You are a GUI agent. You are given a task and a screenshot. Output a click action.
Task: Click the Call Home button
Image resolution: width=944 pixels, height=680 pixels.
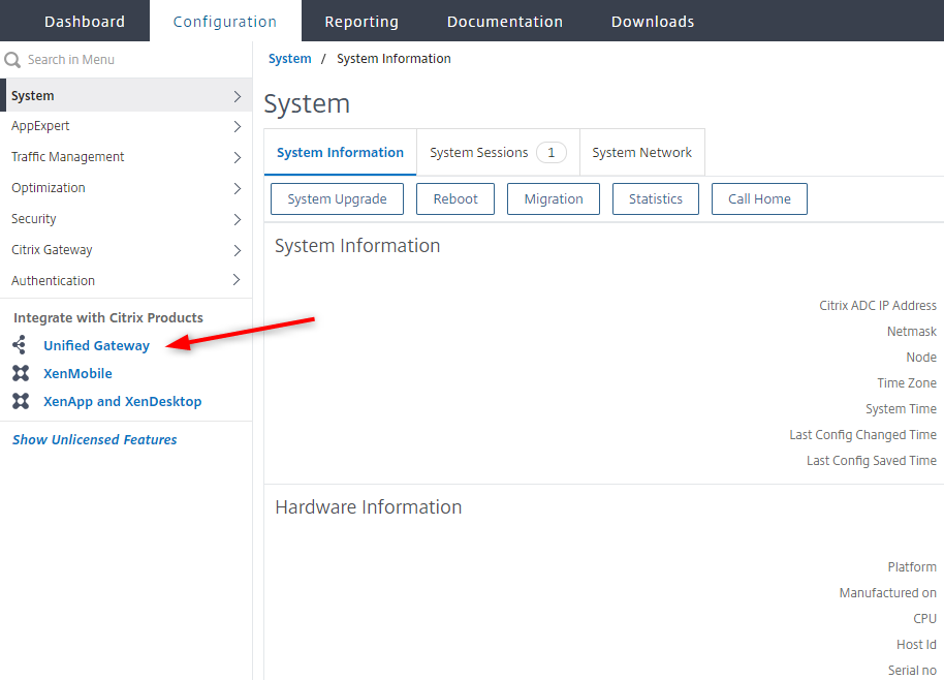(x=759, y=199)
